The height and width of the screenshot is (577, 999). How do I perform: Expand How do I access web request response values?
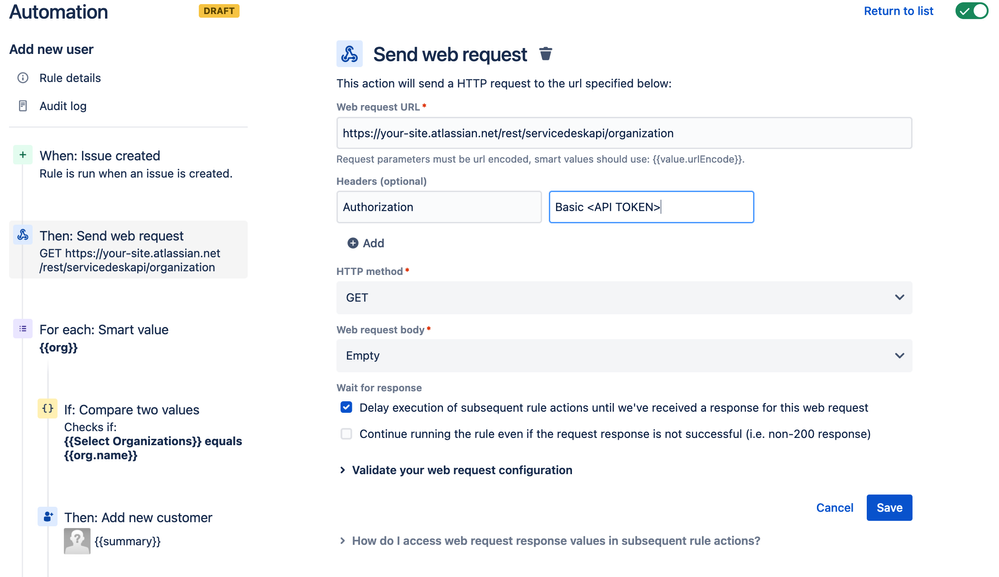click(x=550, y=541)
